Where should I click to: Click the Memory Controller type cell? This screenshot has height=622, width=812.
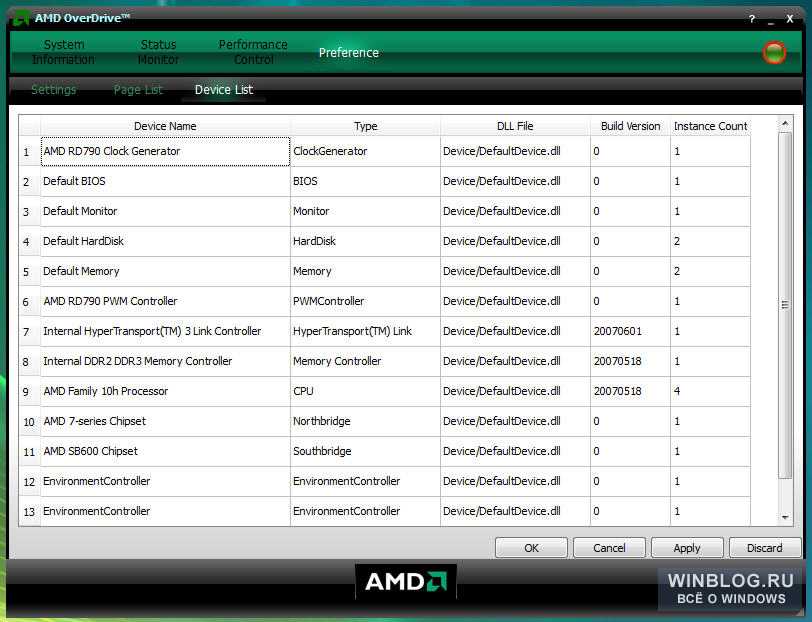365,361
